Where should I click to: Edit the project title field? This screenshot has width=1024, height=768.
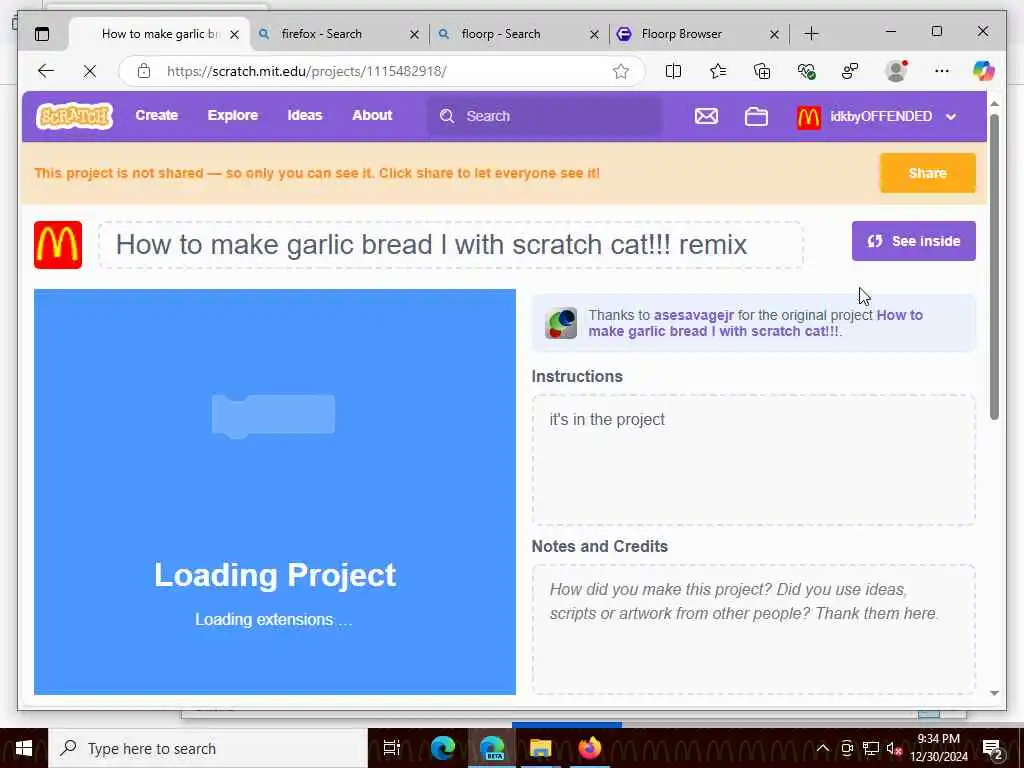coord(451,245)
